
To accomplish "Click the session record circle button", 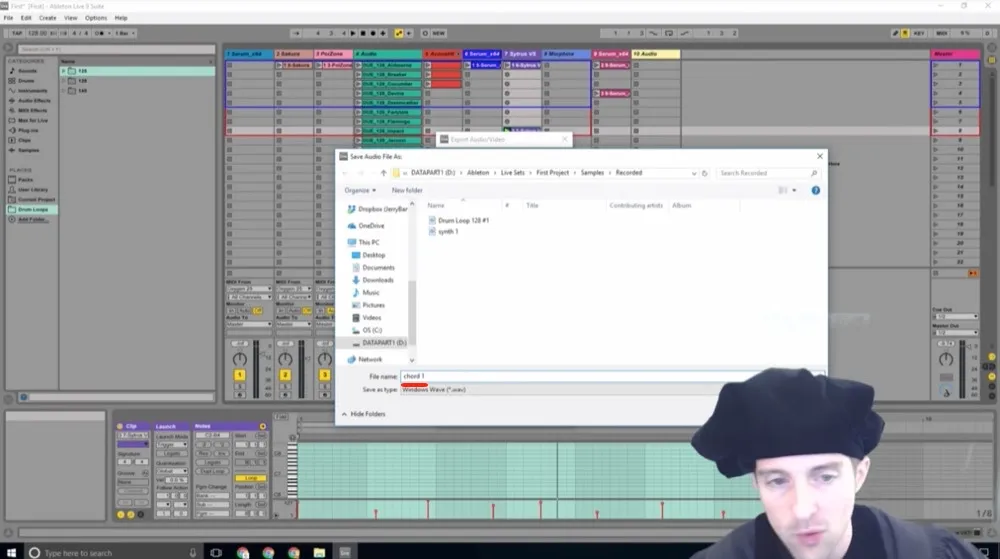I will click(425, 33).
